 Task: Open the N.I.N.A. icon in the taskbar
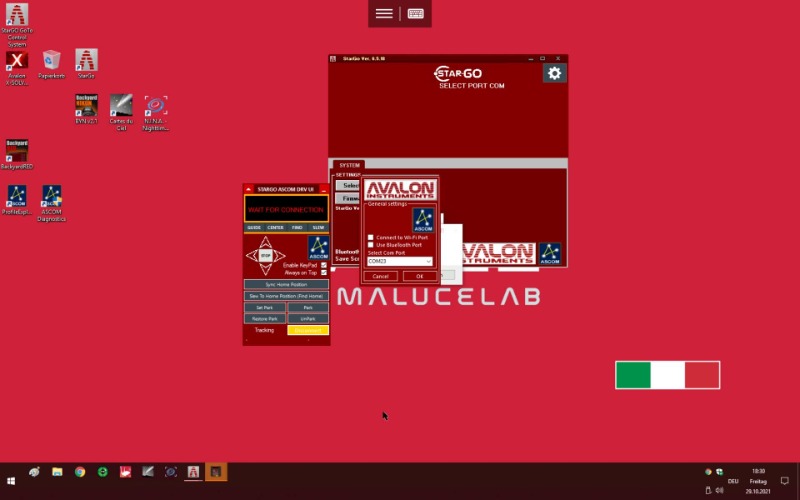click(170, 472)
